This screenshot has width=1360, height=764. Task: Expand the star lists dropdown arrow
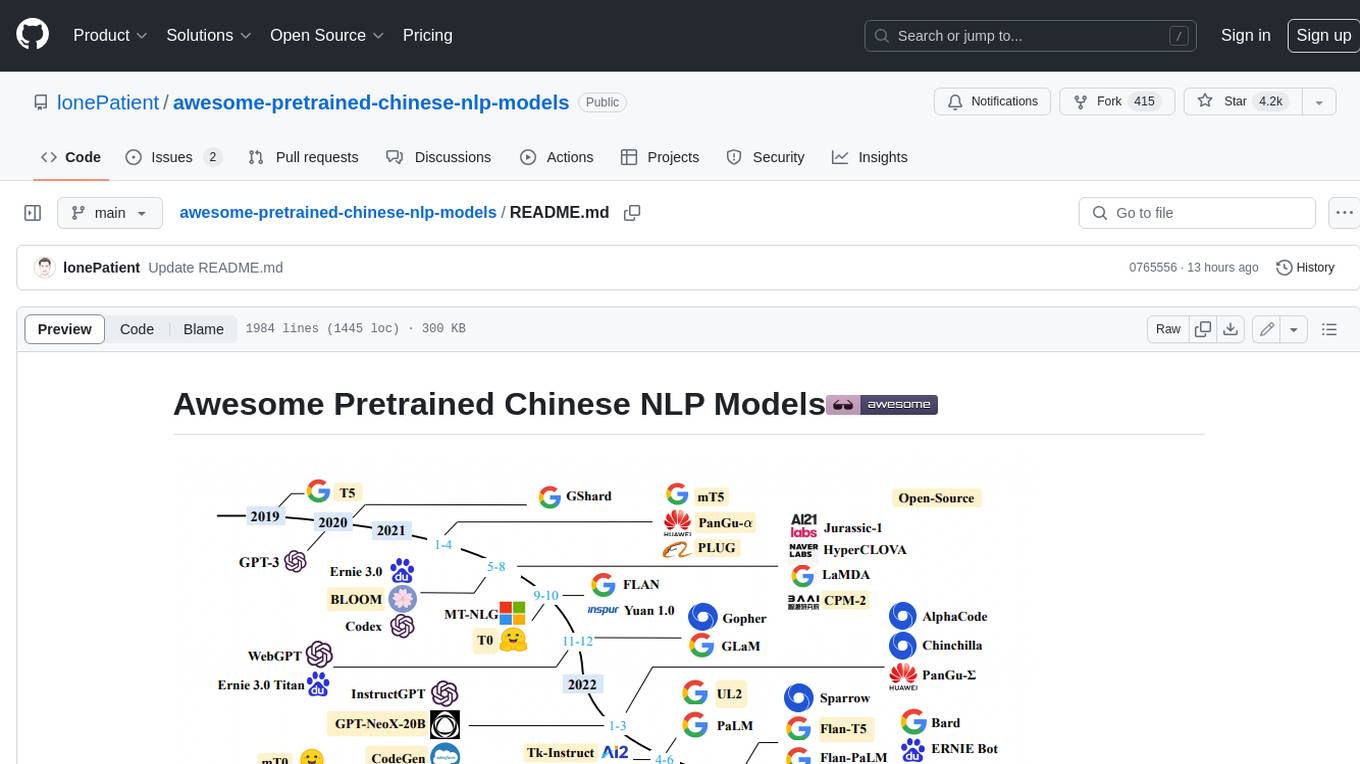1318,102
